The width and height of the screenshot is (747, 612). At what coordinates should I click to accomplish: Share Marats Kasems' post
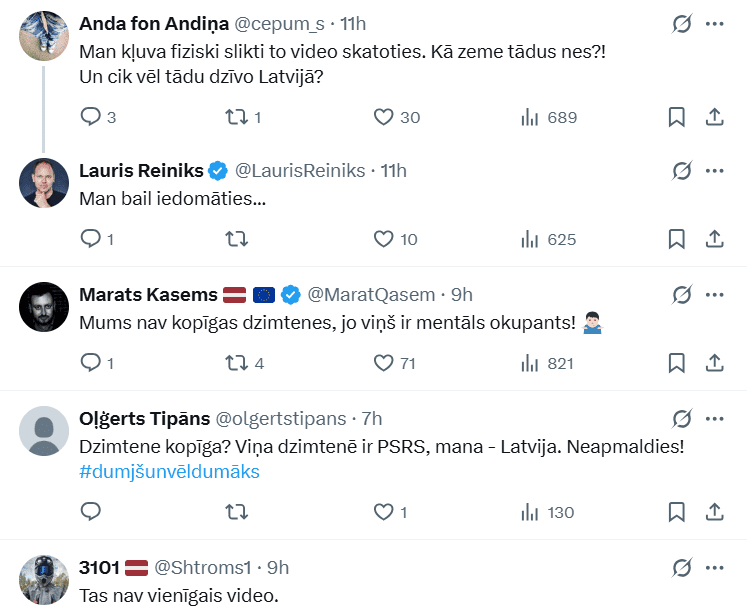[x=715, y=363]
